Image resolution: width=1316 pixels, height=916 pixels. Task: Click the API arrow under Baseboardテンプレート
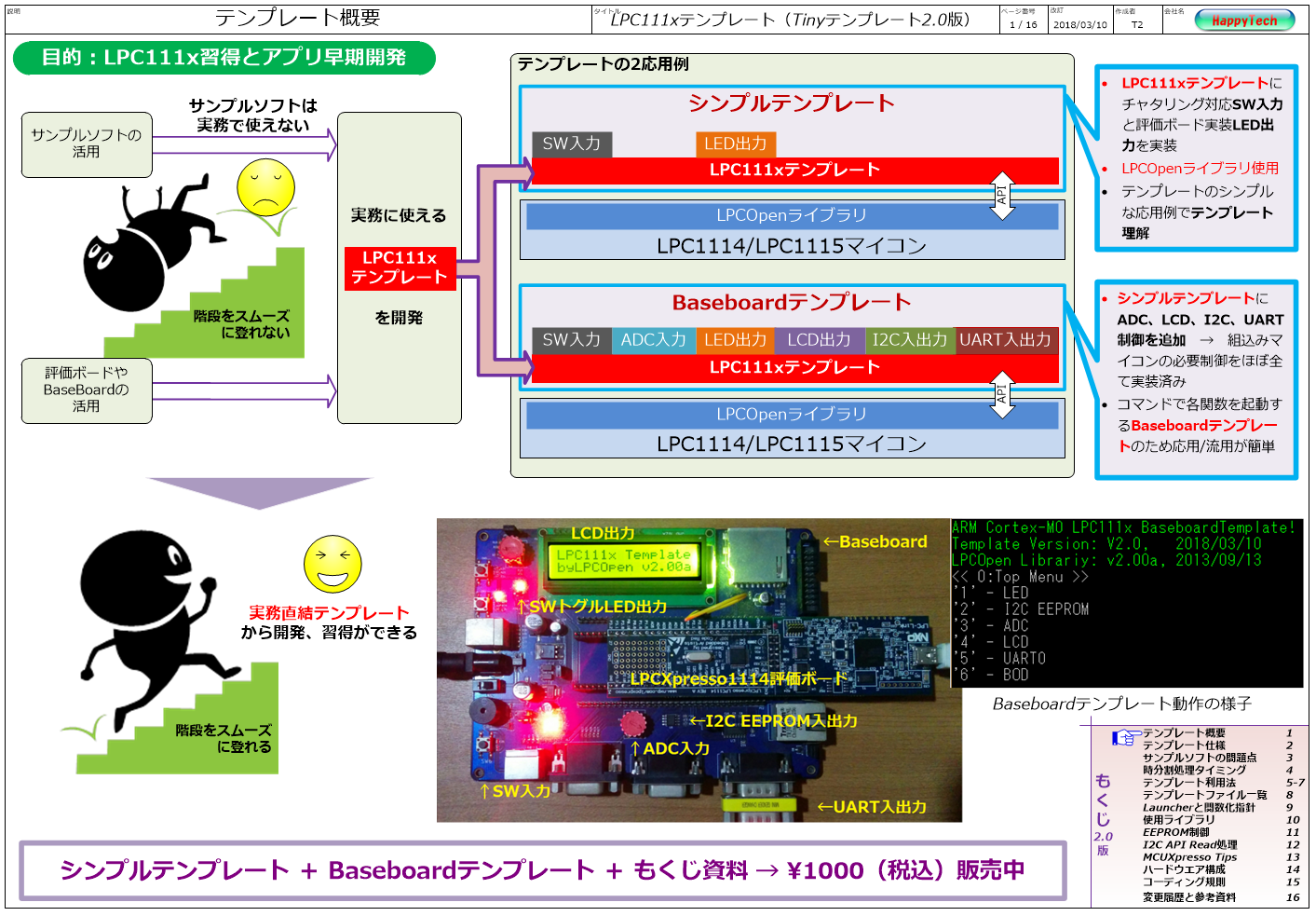point(1003,392)
